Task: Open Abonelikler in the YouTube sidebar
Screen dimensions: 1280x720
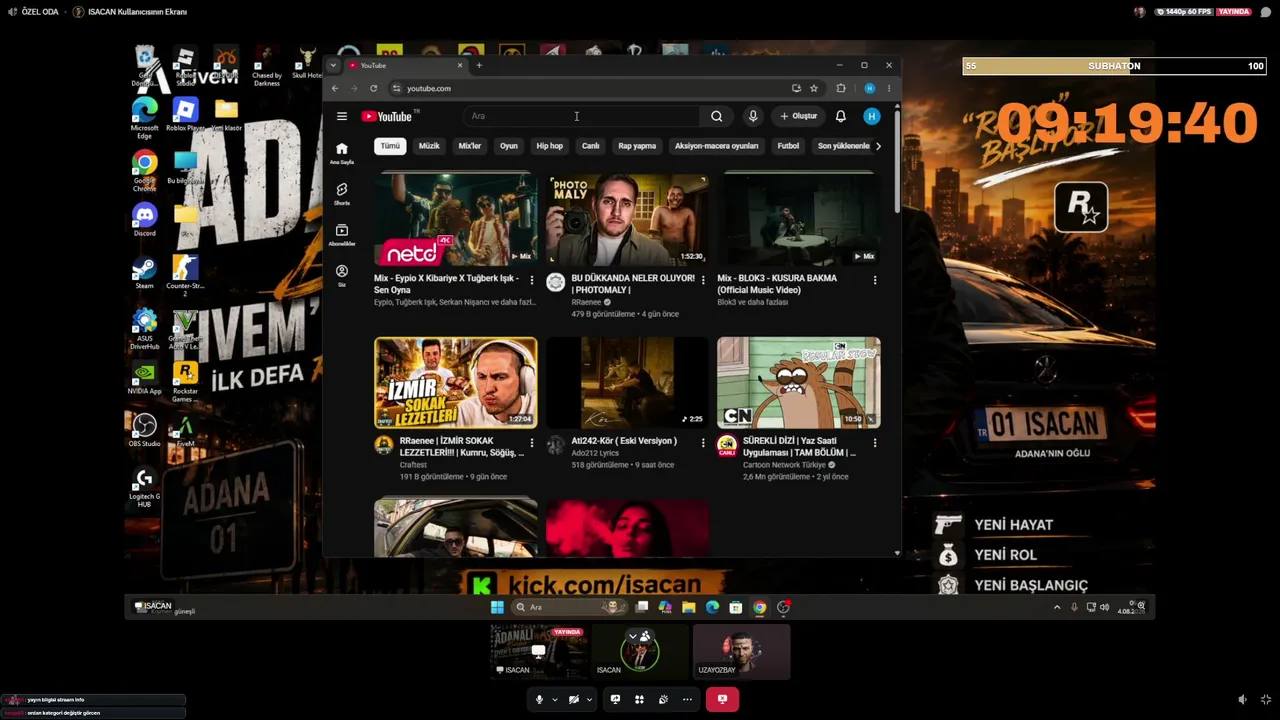Action: click(342, 234)
